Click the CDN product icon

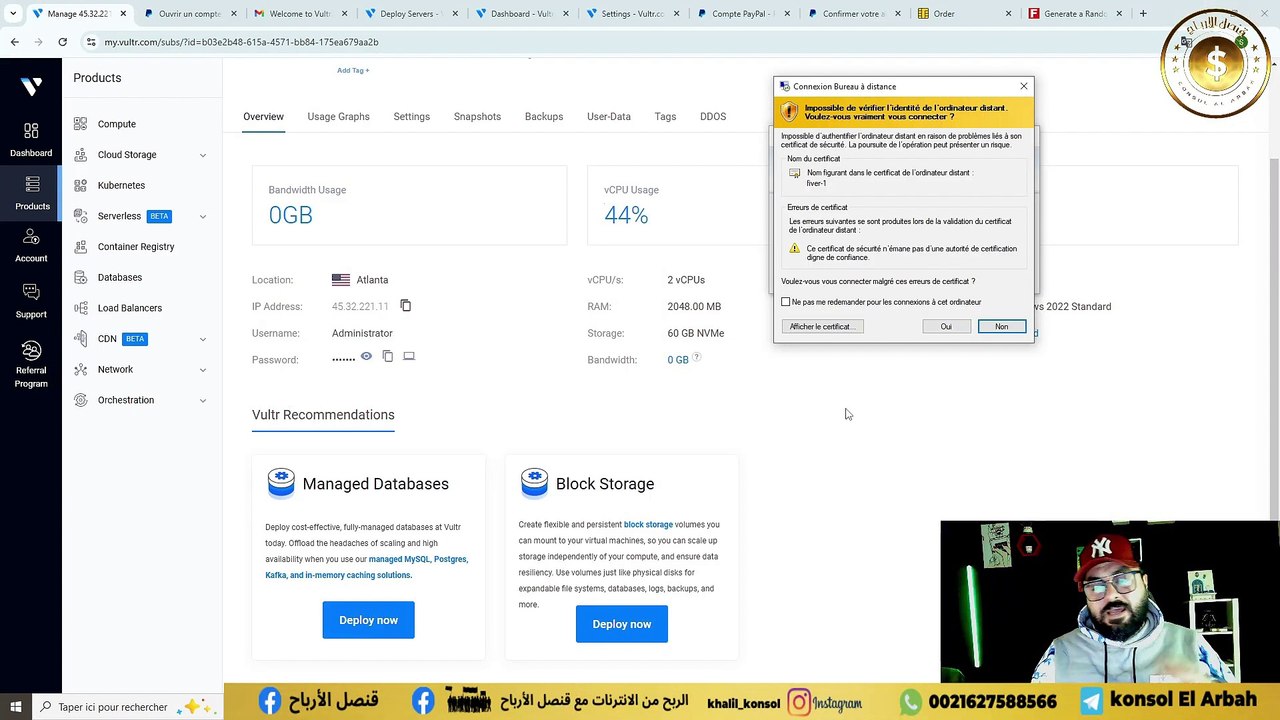(x=80, y=339)
